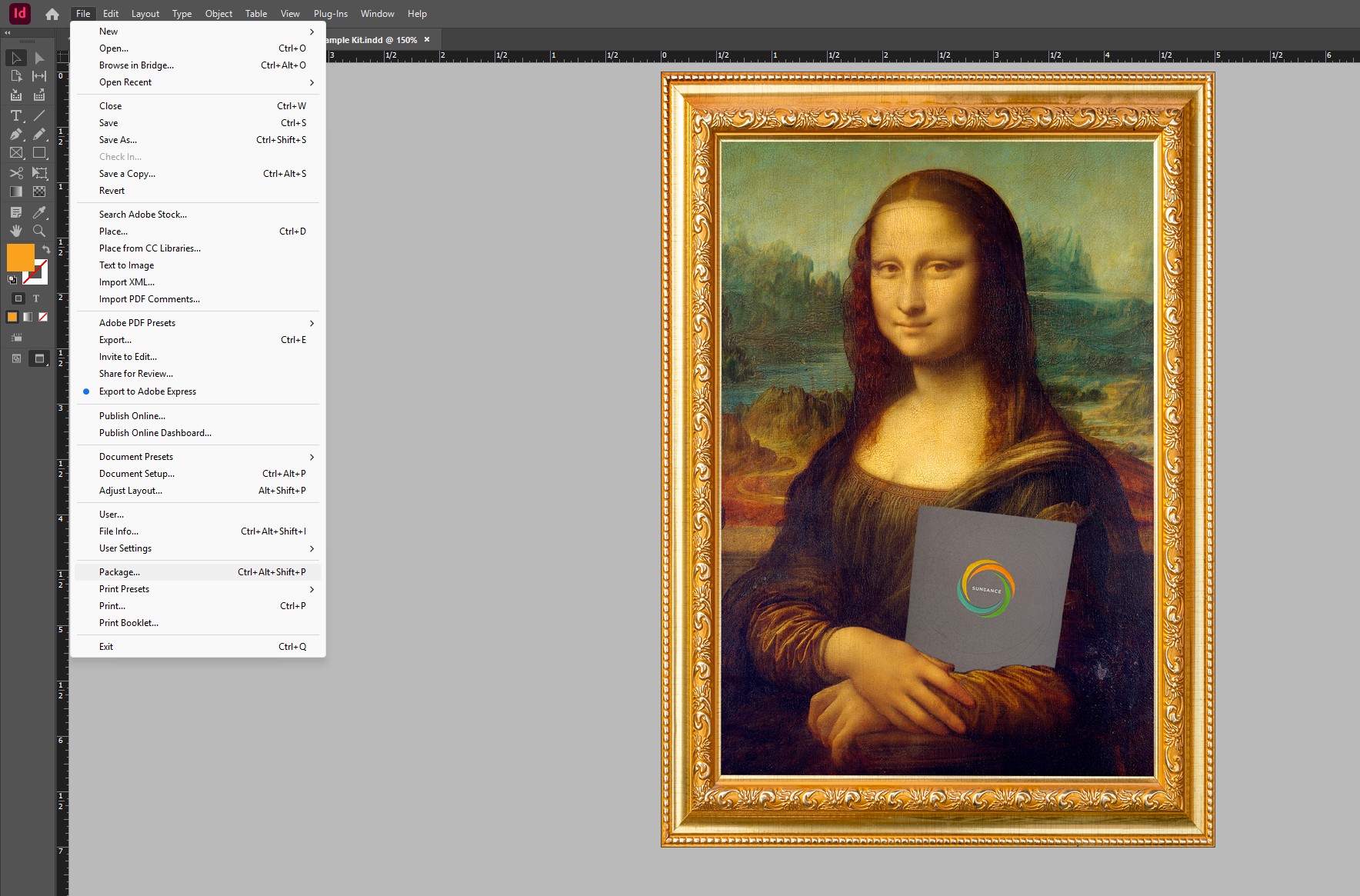Click Exit in File menu

[x=198, y=647]
